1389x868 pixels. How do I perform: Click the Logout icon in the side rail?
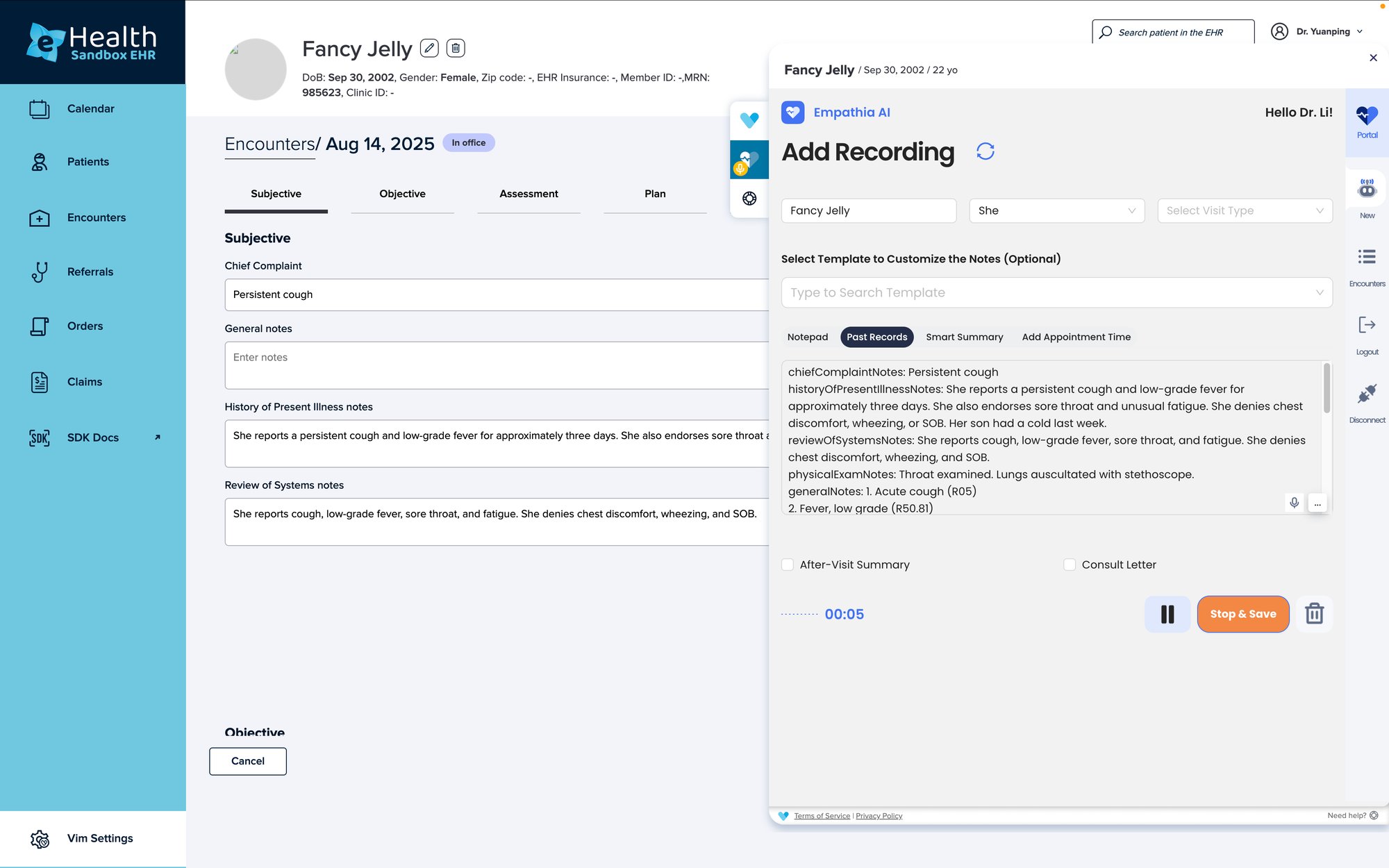click(1367, 326)
